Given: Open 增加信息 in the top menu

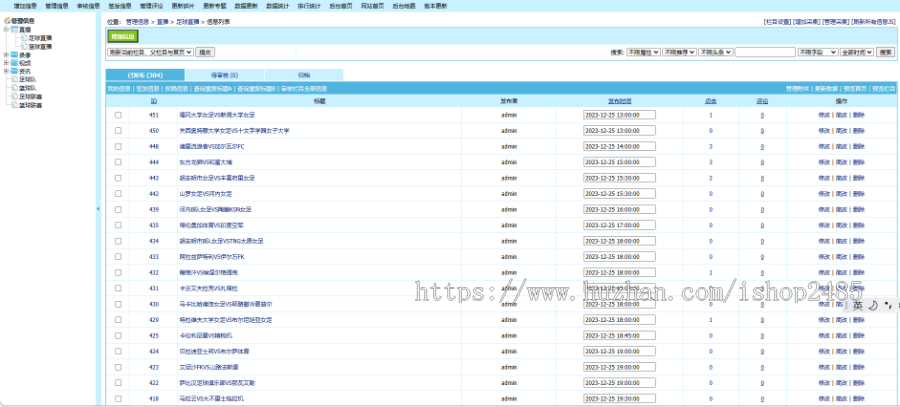Looking at the screenshot, I should (25, 6).
